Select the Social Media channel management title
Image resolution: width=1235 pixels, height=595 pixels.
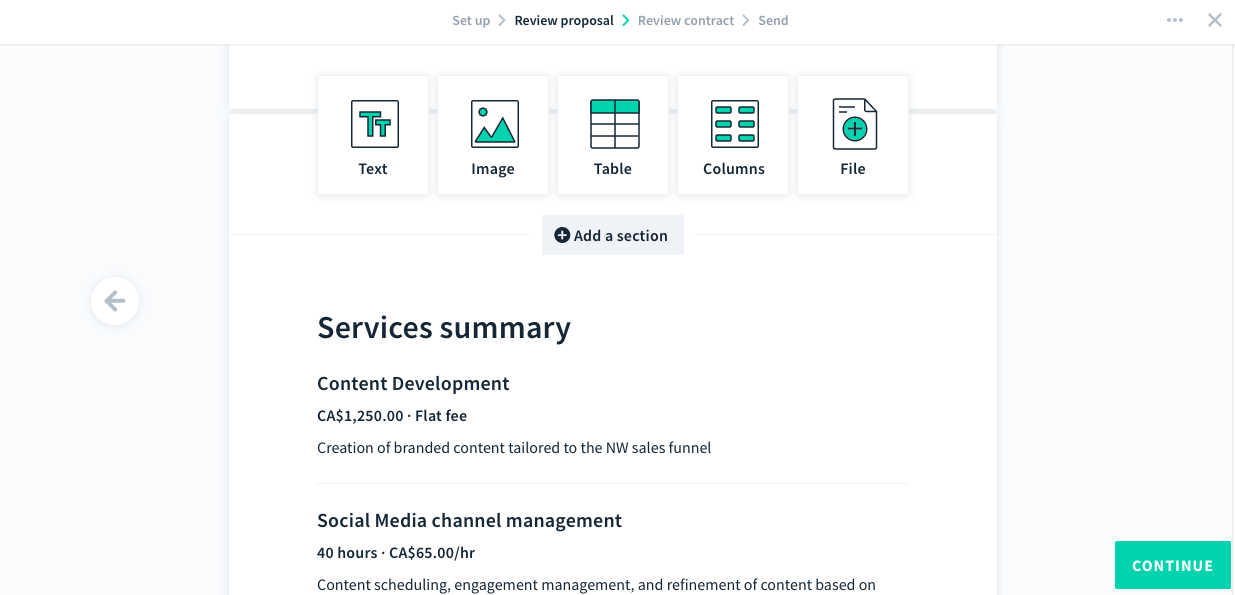coord(469,521)
